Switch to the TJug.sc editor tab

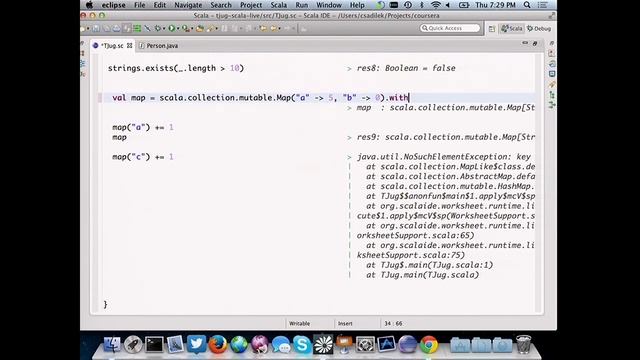click(112, 46)
